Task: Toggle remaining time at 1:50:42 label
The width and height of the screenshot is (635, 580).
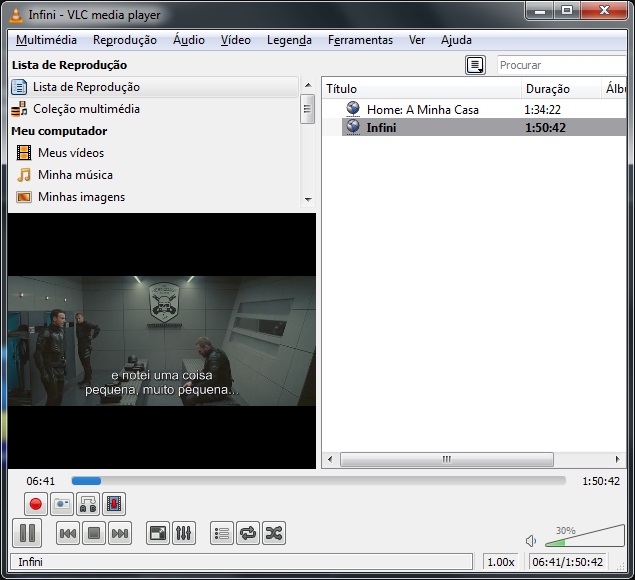Action: 601,481
